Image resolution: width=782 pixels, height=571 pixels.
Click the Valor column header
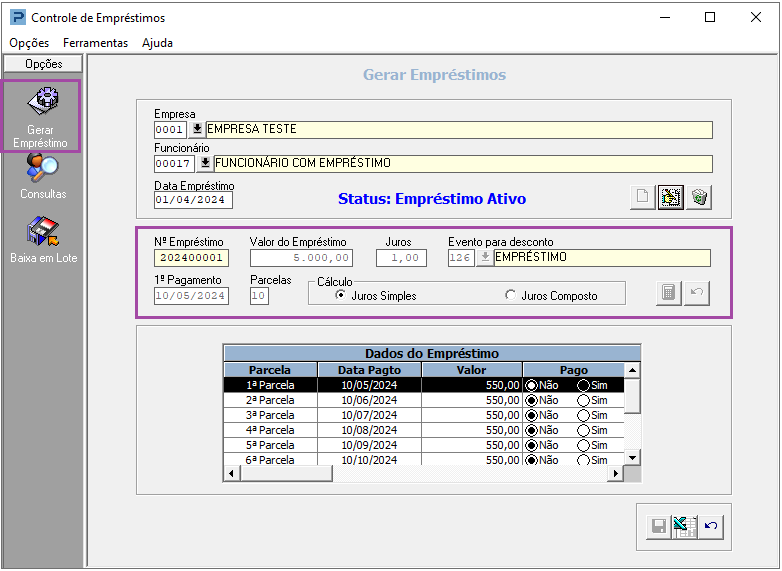tap(471, 370)
